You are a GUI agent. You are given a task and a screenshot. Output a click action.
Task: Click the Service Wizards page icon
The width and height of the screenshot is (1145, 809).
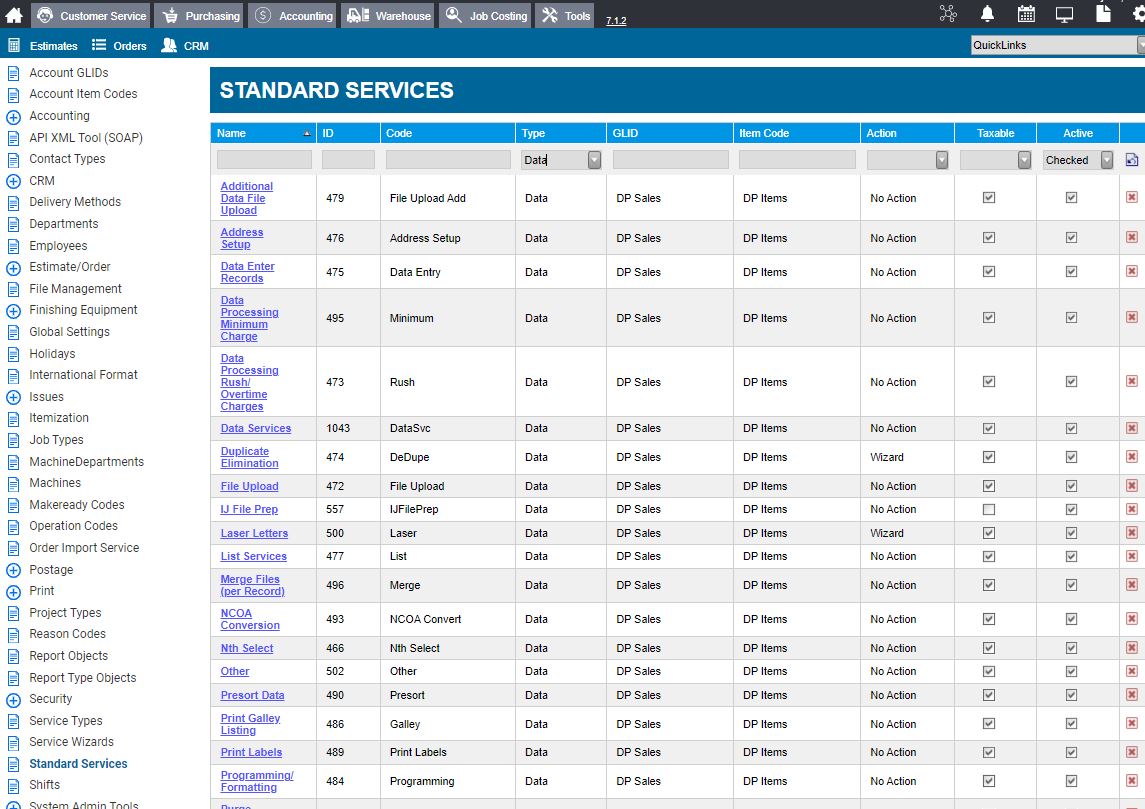click(13, 743)
